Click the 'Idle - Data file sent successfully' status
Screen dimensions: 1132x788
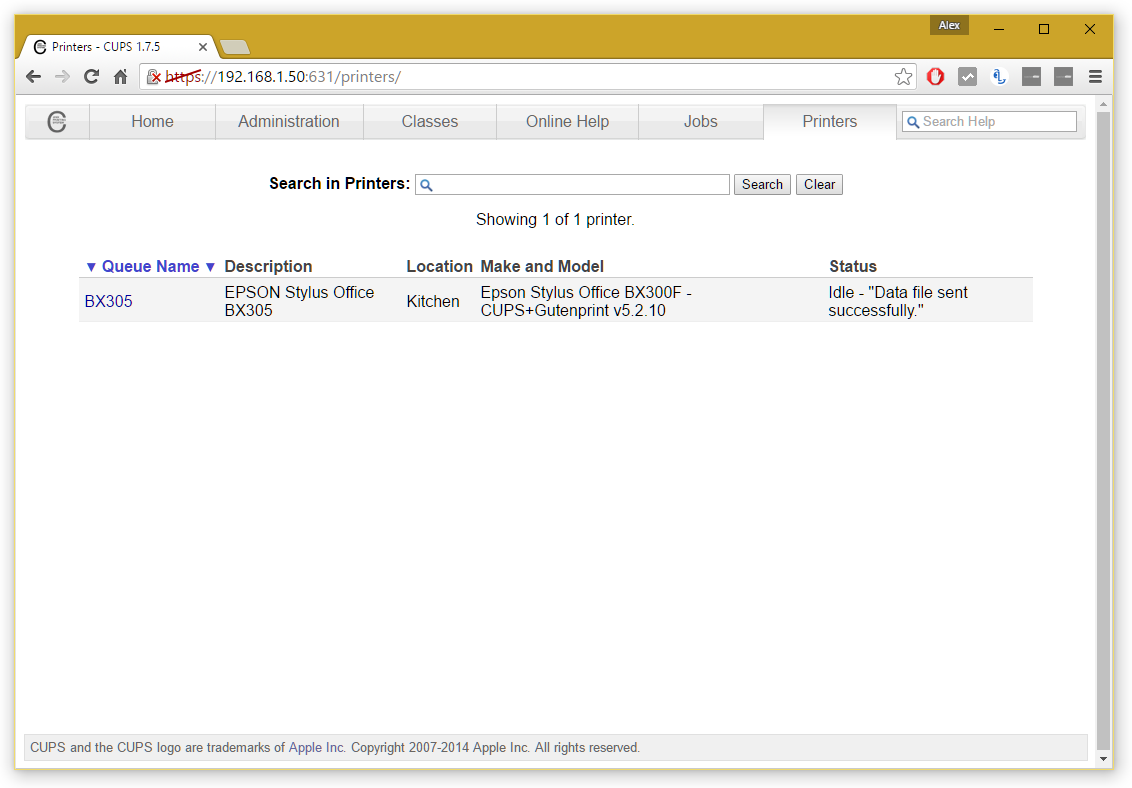[897, 302]
